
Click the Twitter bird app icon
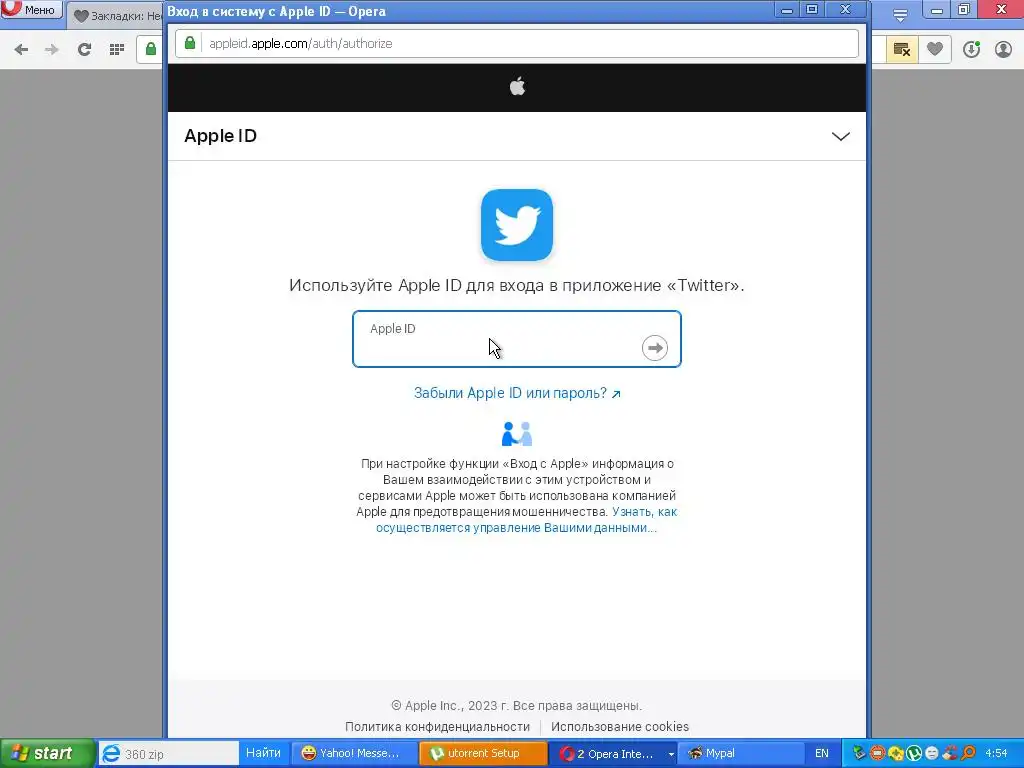pyautogui.click(x=517, y=225)
